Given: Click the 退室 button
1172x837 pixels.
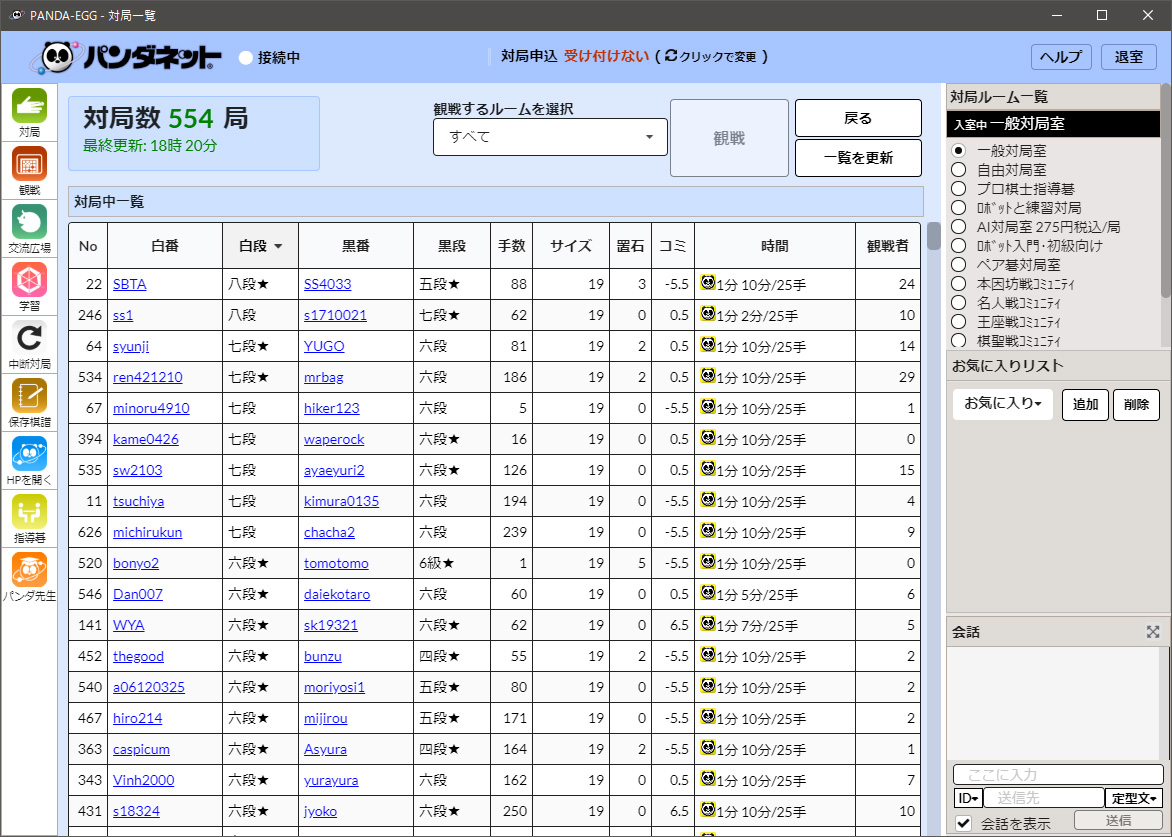Looking at the screenshot, I should pyautogui.click(x=1129, y=57).
